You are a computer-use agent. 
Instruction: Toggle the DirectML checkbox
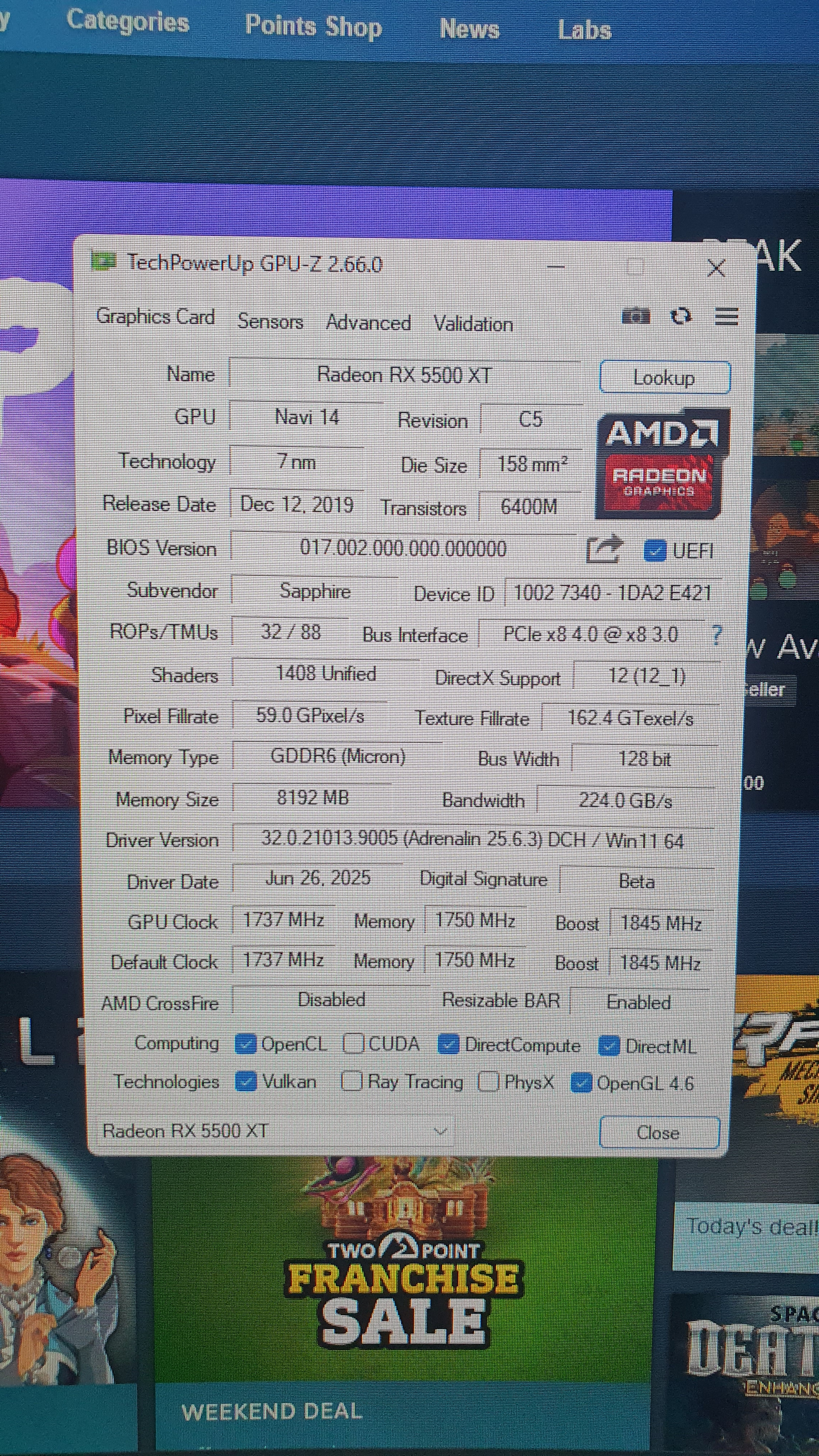[609, 1046]
